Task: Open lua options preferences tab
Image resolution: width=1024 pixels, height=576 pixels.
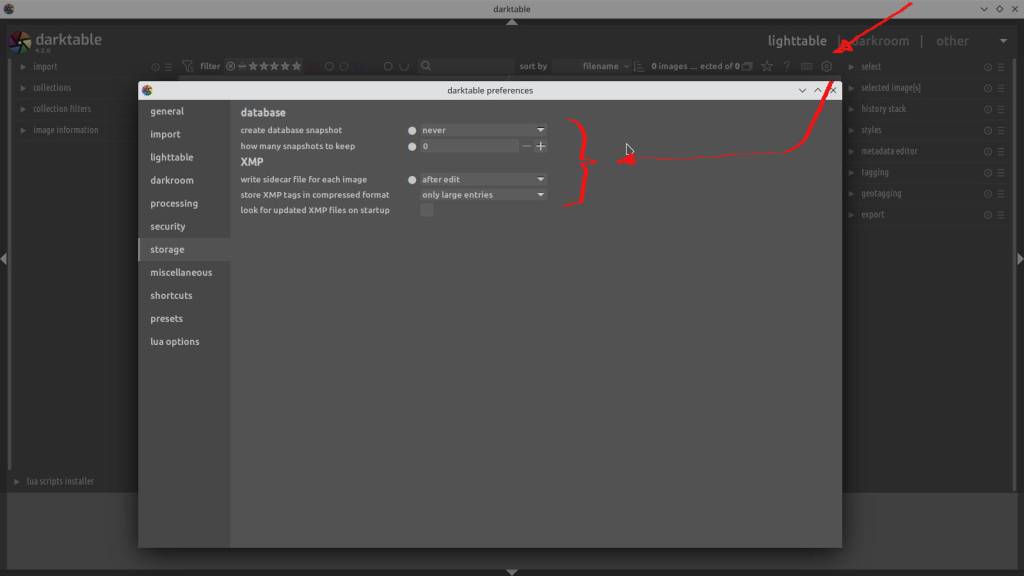Action: coord(184,342)
